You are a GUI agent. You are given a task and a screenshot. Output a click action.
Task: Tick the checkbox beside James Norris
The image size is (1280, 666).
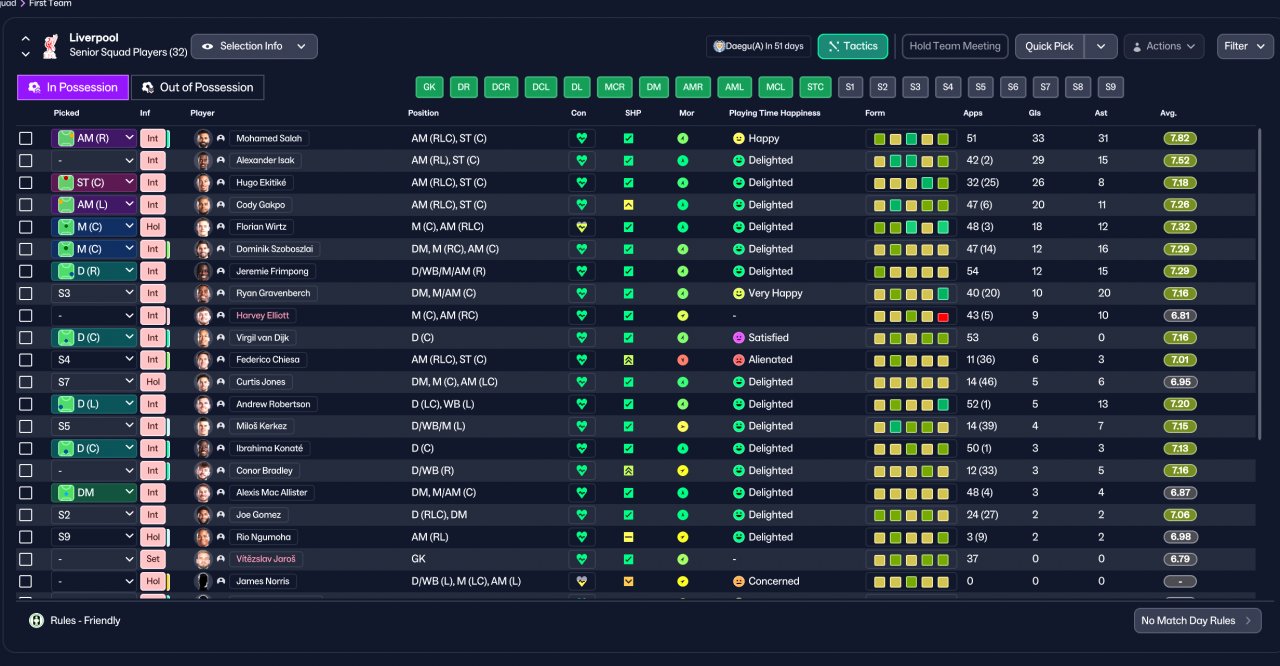click(x=26, y=581)
